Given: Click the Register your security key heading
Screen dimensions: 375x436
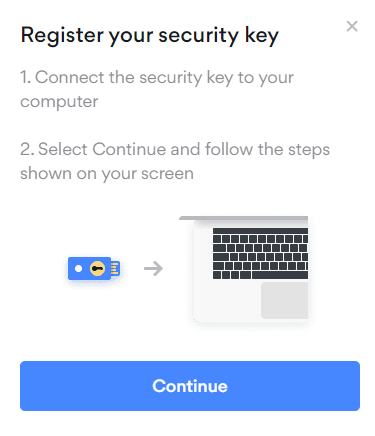Looking at the screenshot, I should pyautogui.click(x=150, y=35).
